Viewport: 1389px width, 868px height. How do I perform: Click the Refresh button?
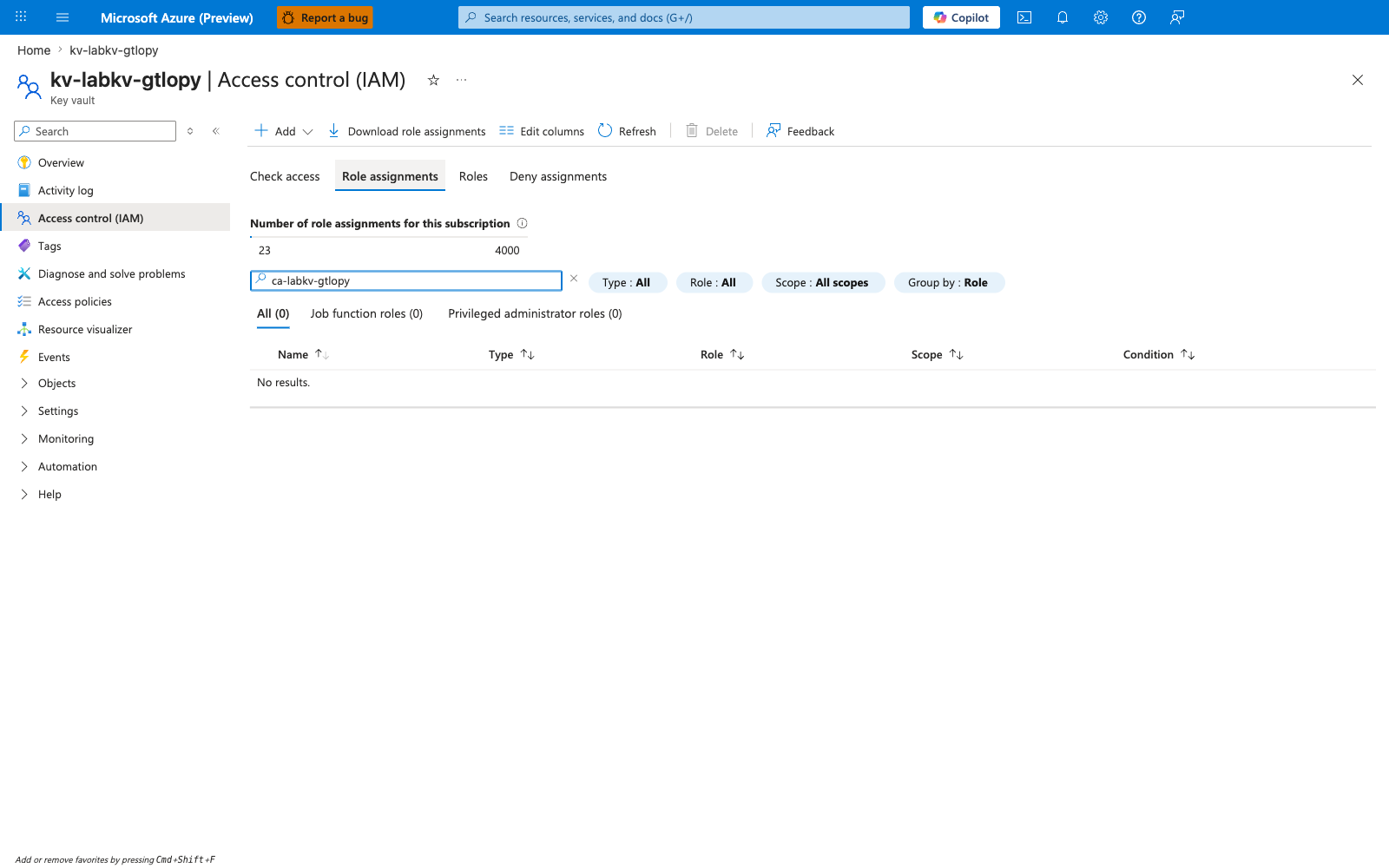click(x=627, y=131)
